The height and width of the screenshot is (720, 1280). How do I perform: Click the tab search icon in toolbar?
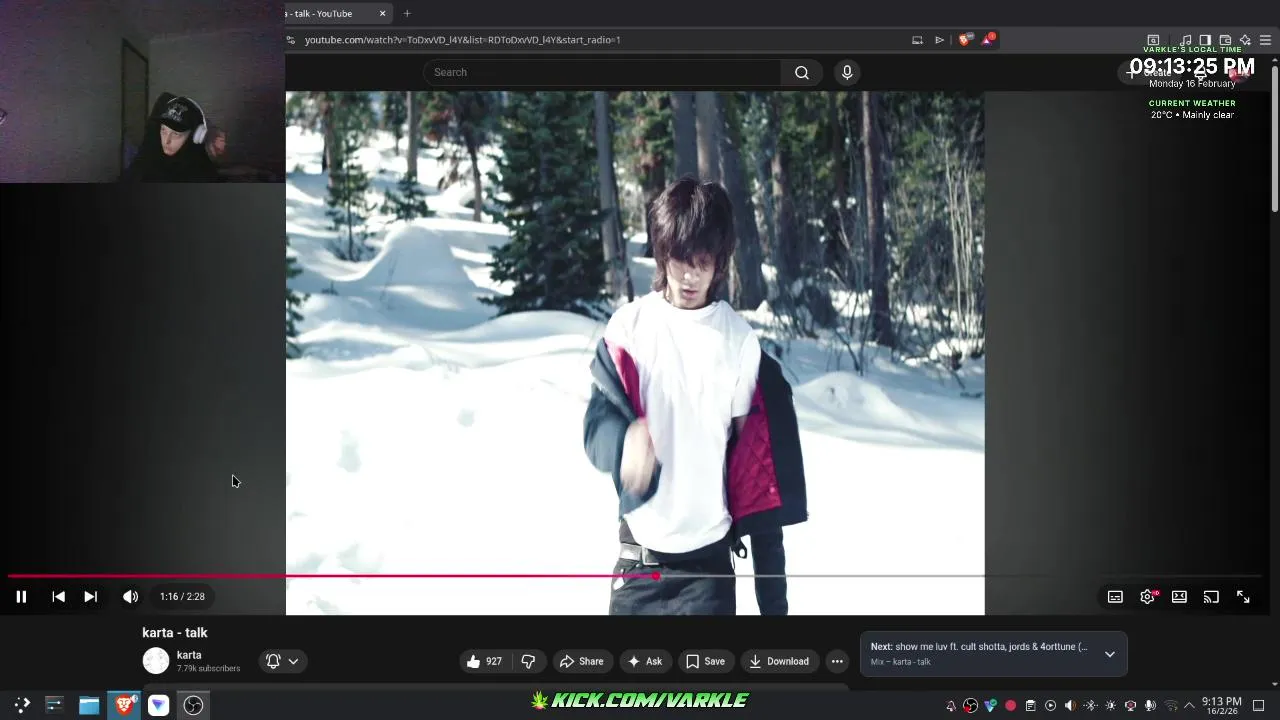tap(1153, 40)
